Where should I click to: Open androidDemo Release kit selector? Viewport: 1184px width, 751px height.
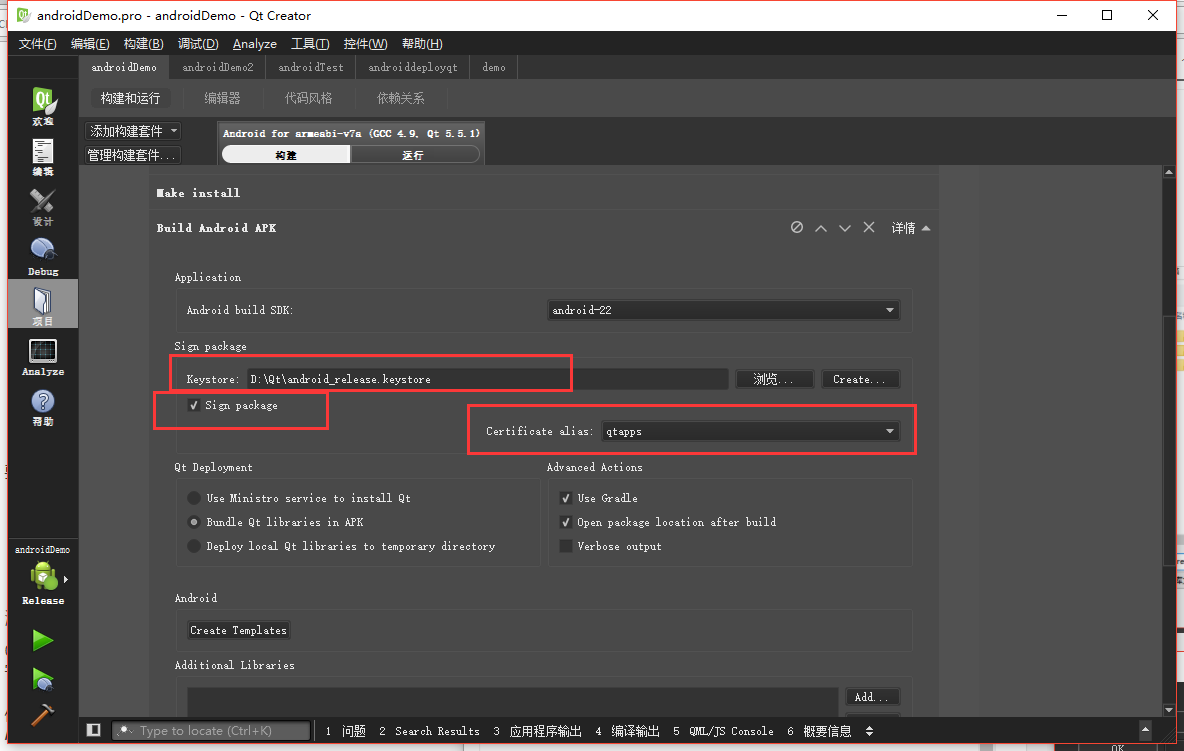coord(43,575)
